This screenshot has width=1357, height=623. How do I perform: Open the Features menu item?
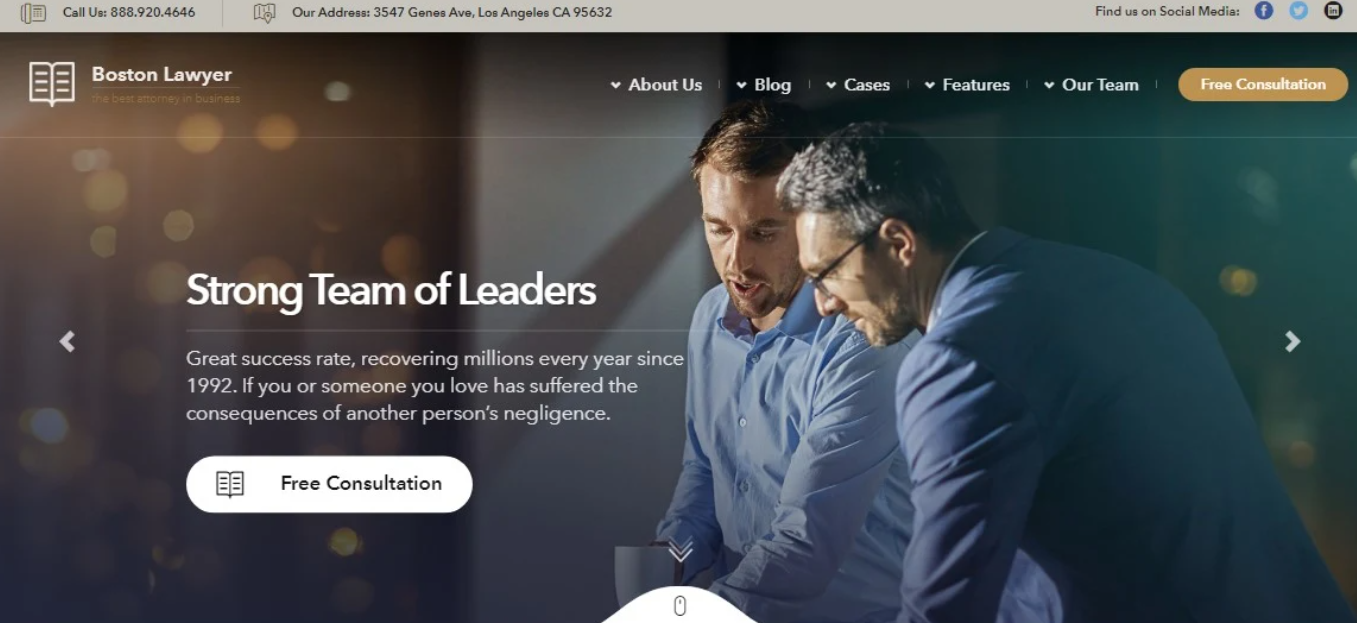(967, 85)
